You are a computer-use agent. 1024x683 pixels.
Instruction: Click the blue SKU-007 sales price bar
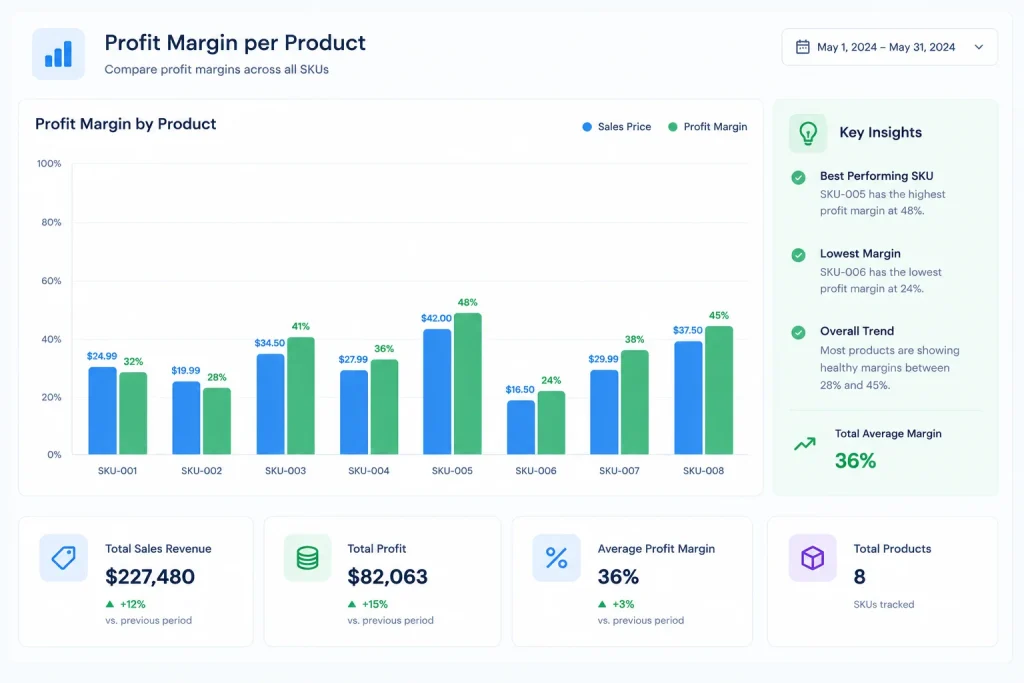pyautogui.click(x=604, y=412)
